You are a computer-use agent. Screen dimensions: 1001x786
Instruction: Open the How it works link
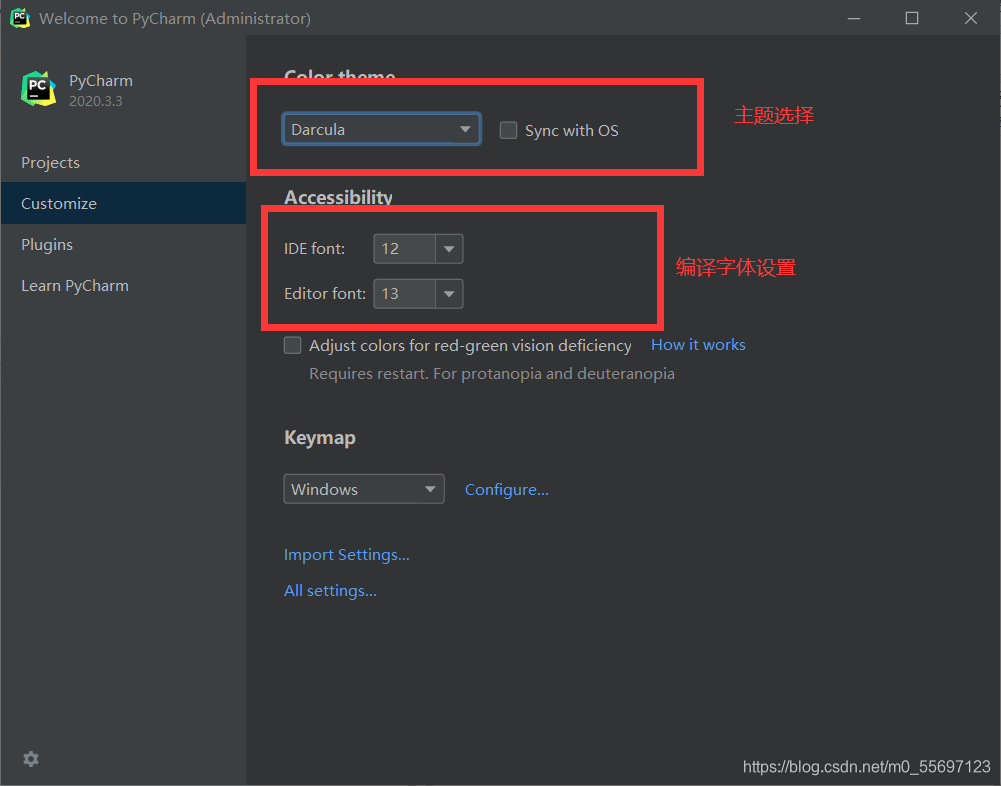coord(698,345)
